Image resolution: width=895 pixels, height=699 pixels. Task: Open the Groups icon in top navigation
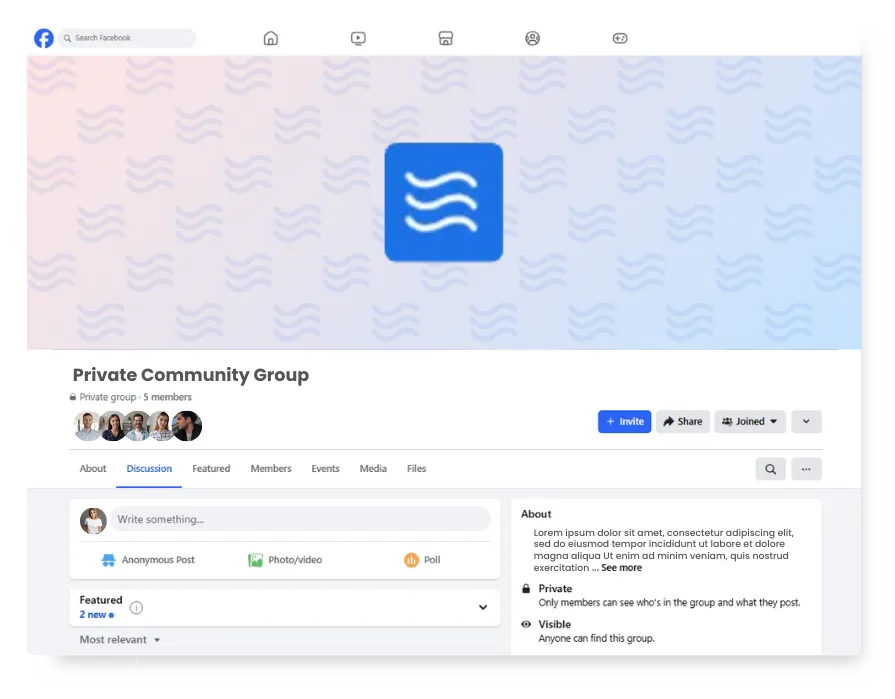pos(533,38)
